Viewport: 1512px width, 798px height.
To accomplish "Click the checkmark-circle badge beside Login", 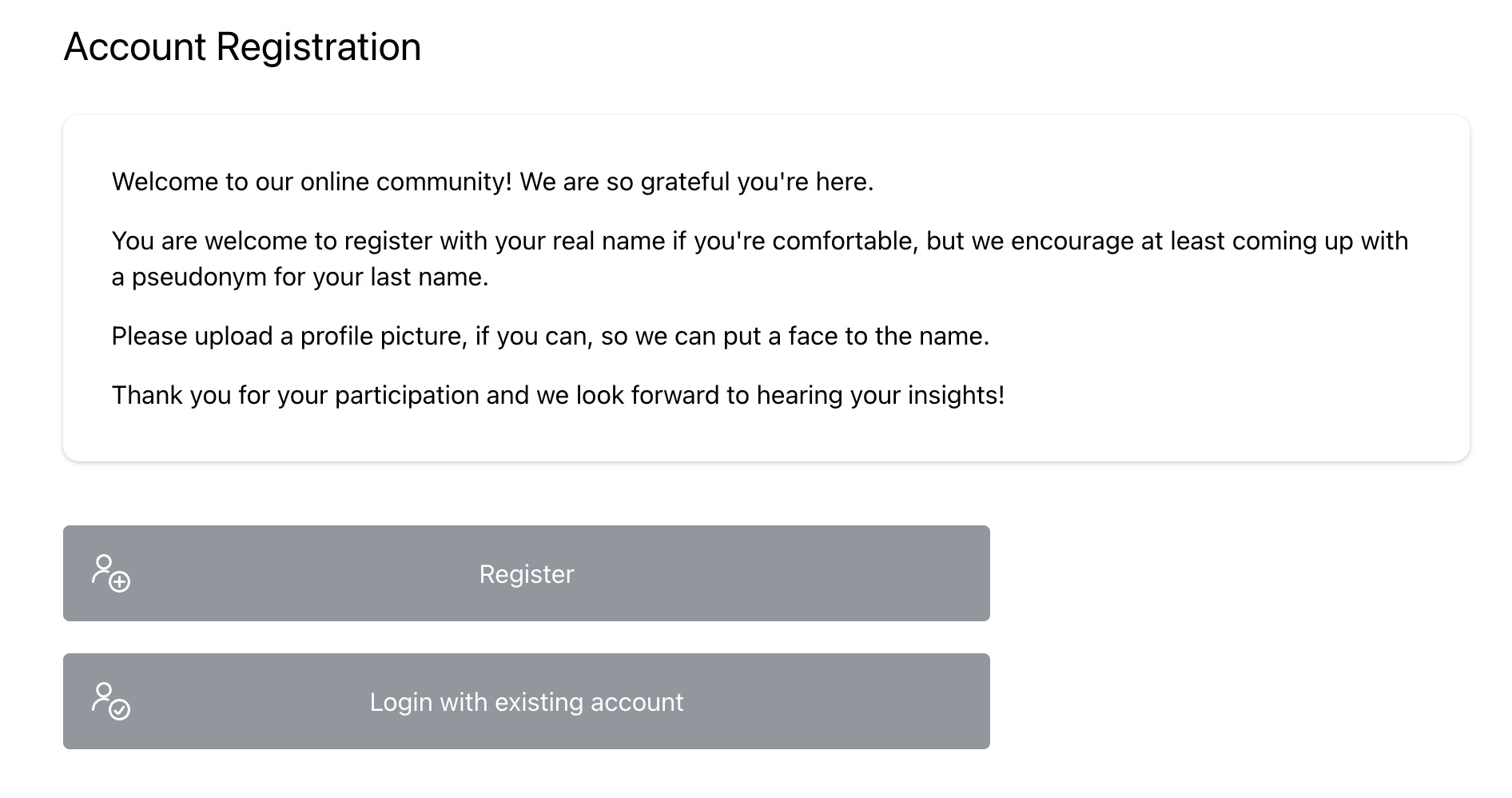I will pyautogui.click(x=120, y=710).
